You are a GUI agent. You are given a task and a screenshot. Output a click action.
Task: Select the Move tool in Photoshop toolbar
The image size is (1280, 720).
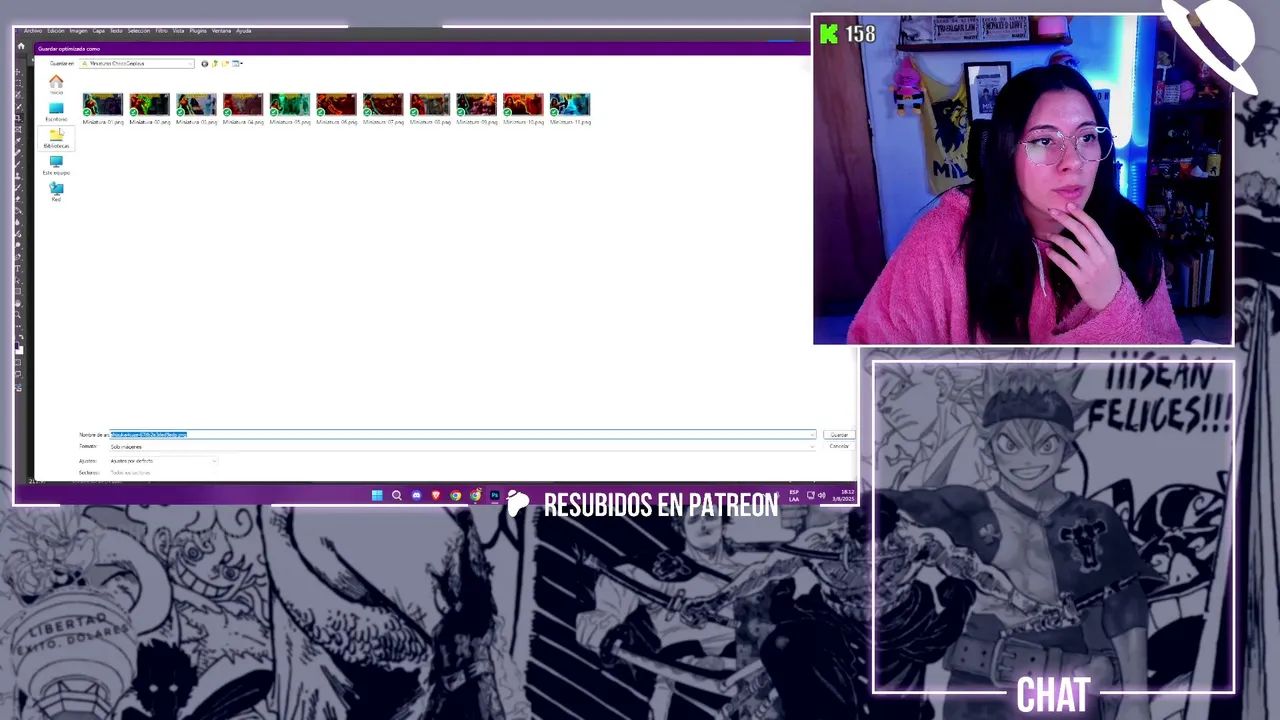pyautogui.click(x=18, y=73)
